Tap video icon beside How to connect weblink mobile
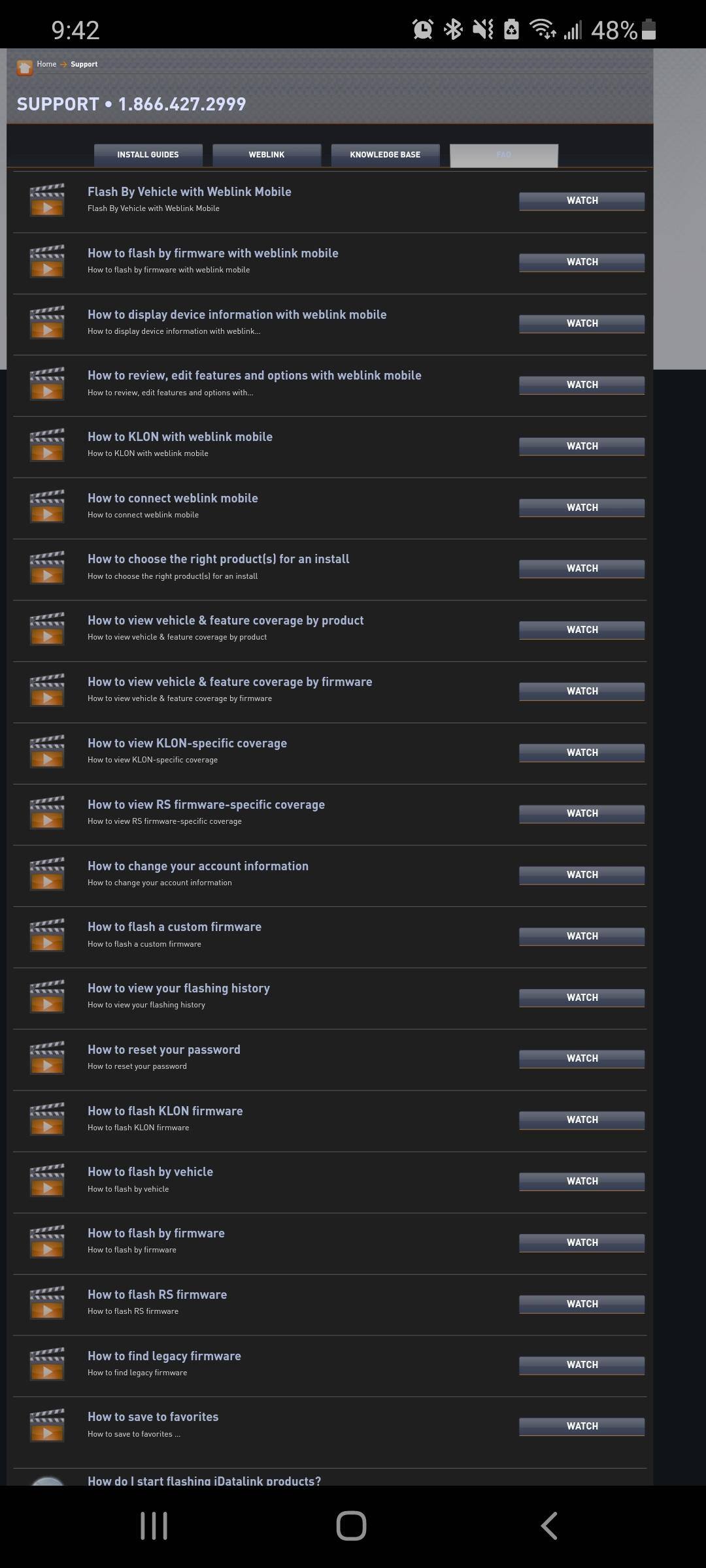Viewport: 706px width, 1568px height. [47, 506]
